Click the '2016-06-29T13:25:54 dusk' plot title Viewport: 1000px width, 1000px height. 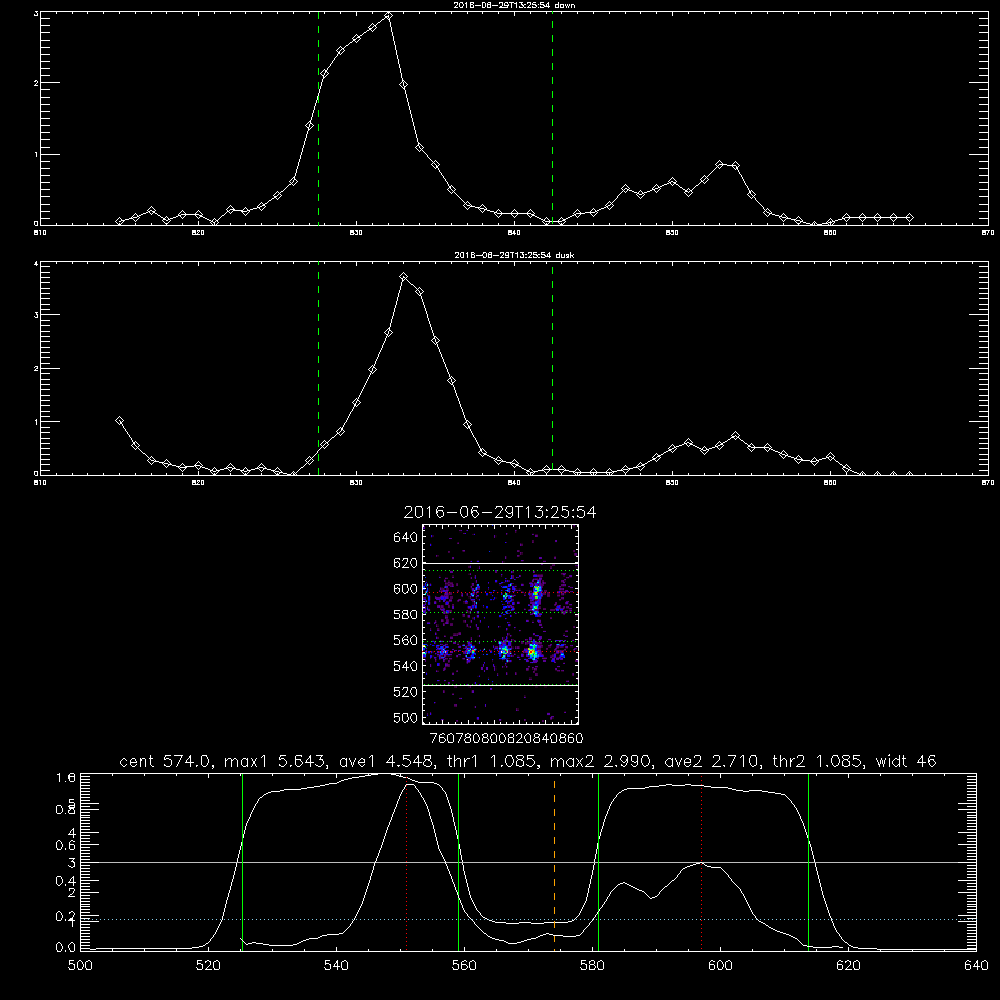point(514,255)
